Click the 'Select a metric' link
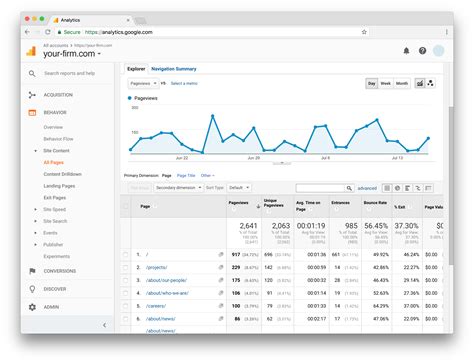The width and height of the screenshot is (474, 363). [184, 84]
